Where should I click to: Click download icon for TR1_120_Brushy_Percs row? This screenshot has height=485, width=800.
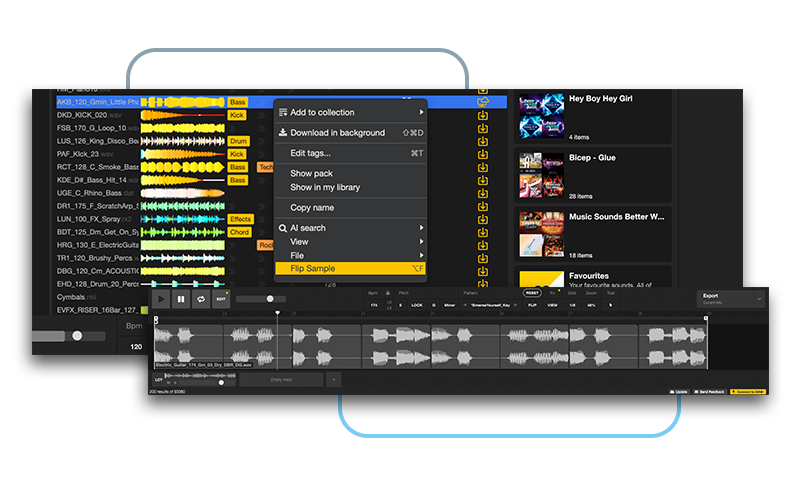[483, 258]
